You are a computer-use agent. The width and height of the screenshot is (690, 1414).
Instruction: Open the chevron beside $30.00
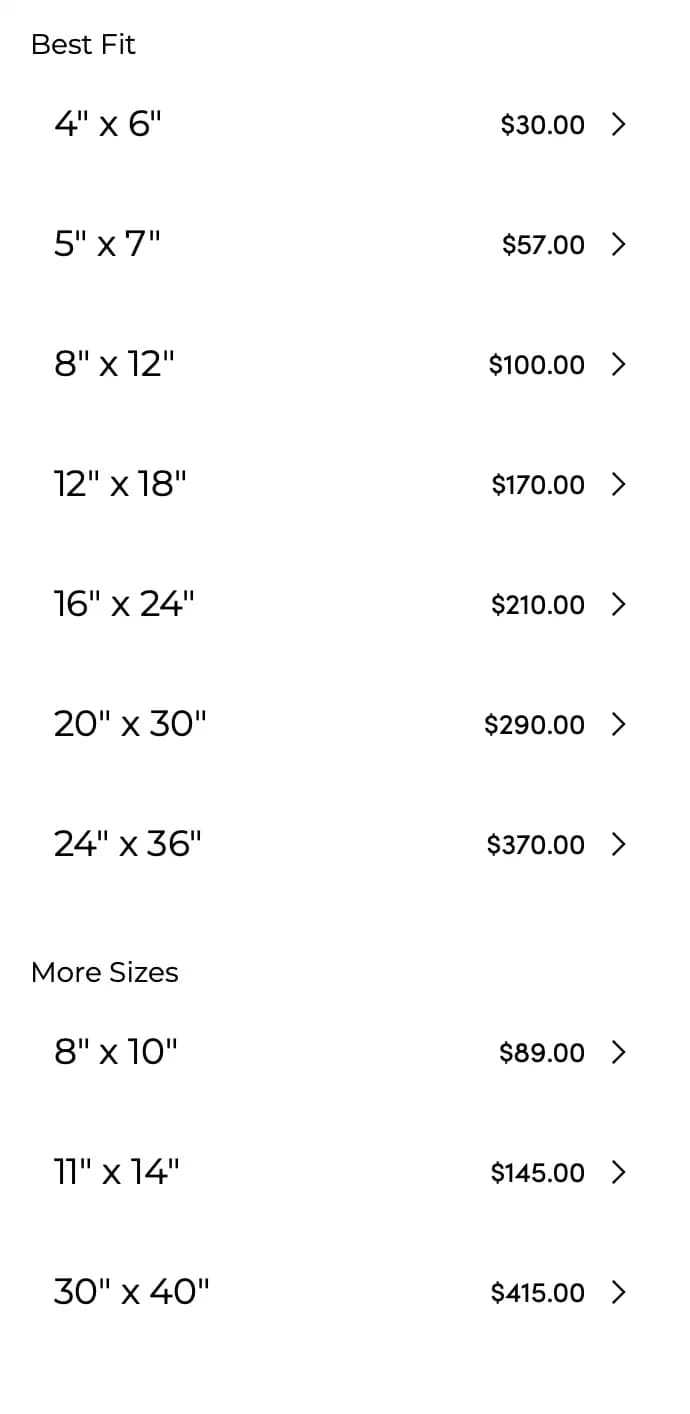618,125
